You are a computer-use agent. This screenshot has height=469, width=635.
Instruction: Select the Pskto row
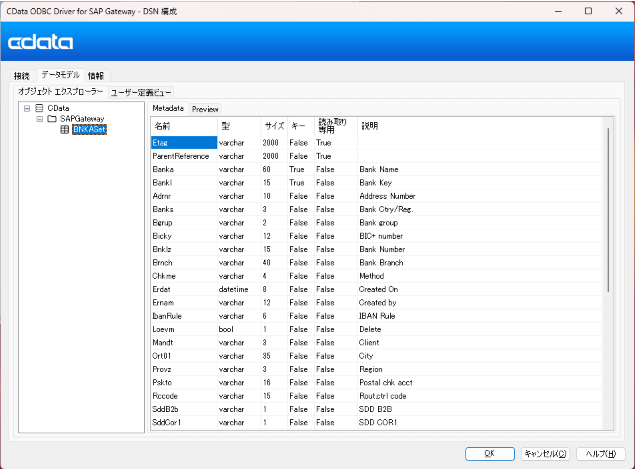[377, 382]
